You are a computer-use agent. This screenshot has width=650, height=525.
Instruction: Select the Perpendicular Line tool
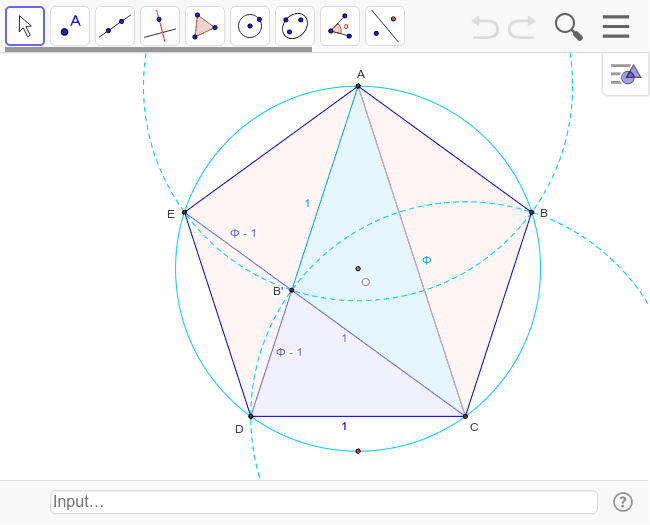[160, 26]
